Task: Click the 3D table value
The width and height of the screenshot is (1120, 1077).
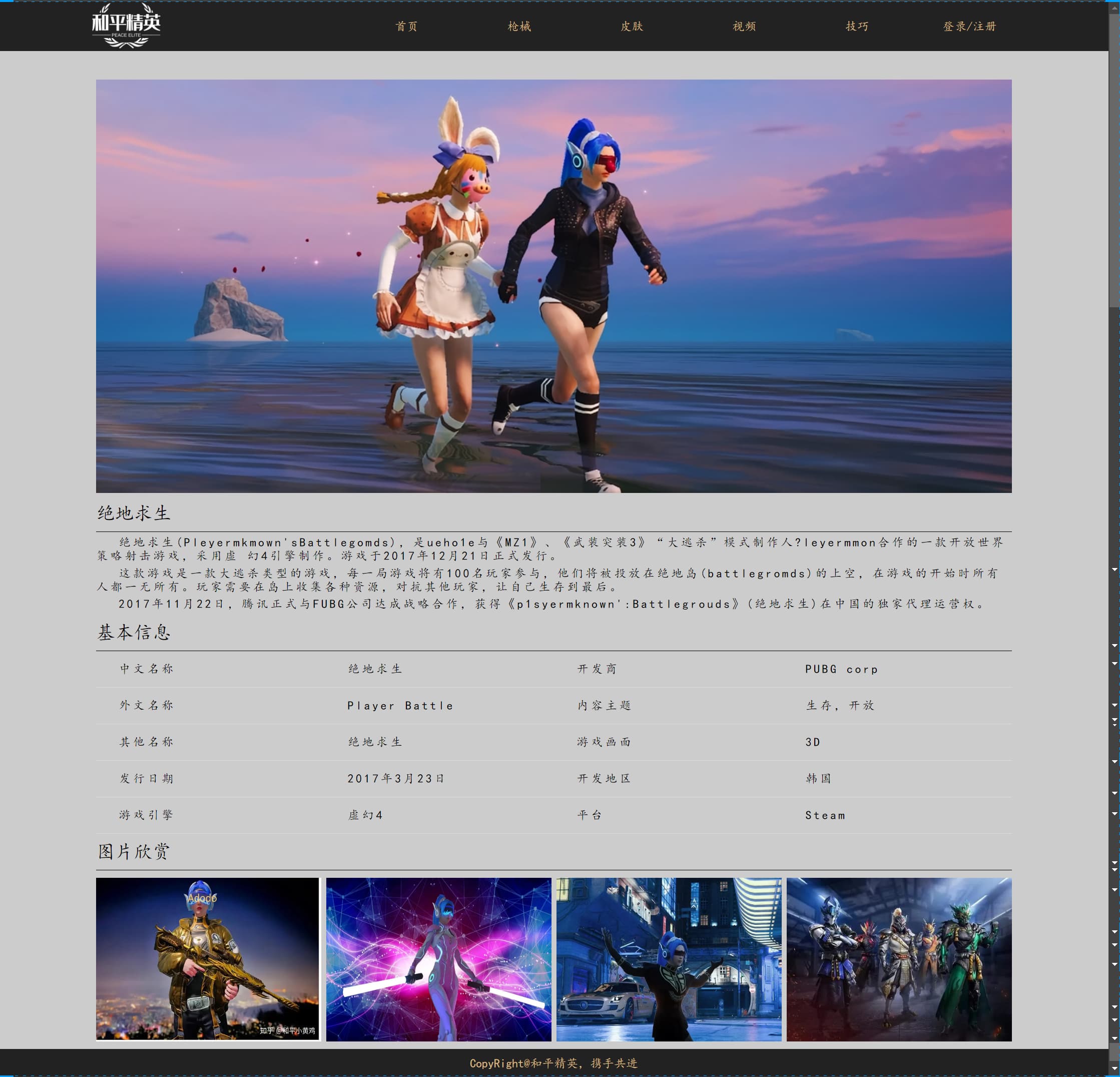Action: click(x=813, y=742)
